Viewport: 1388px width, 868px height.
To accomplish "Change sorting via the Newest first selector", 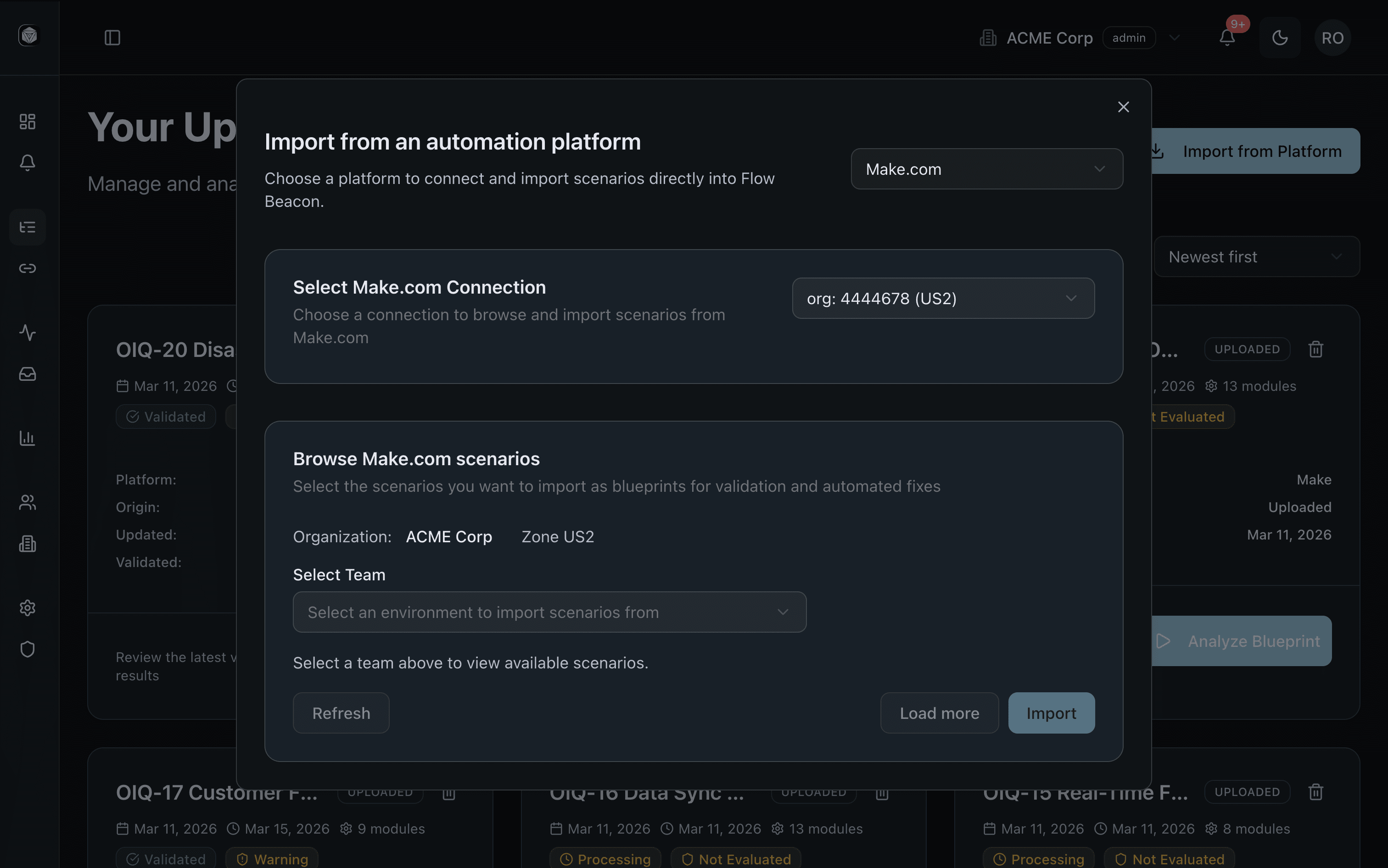I will click(1255, 256).
